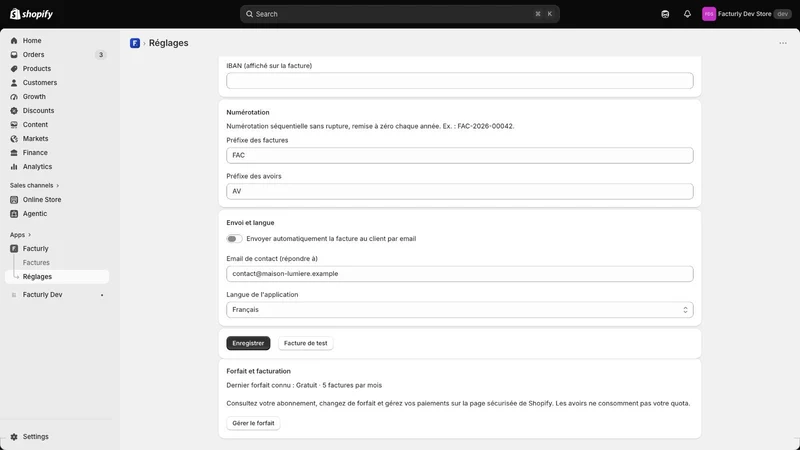Click the pin dot beside Facturly Dev
800x450 pixels.
coord(102,295)
